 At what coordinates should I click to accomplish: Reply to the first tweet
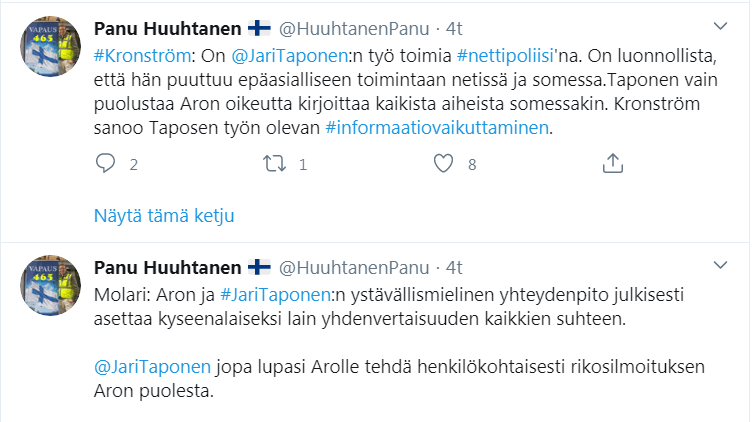coord(106,162)
